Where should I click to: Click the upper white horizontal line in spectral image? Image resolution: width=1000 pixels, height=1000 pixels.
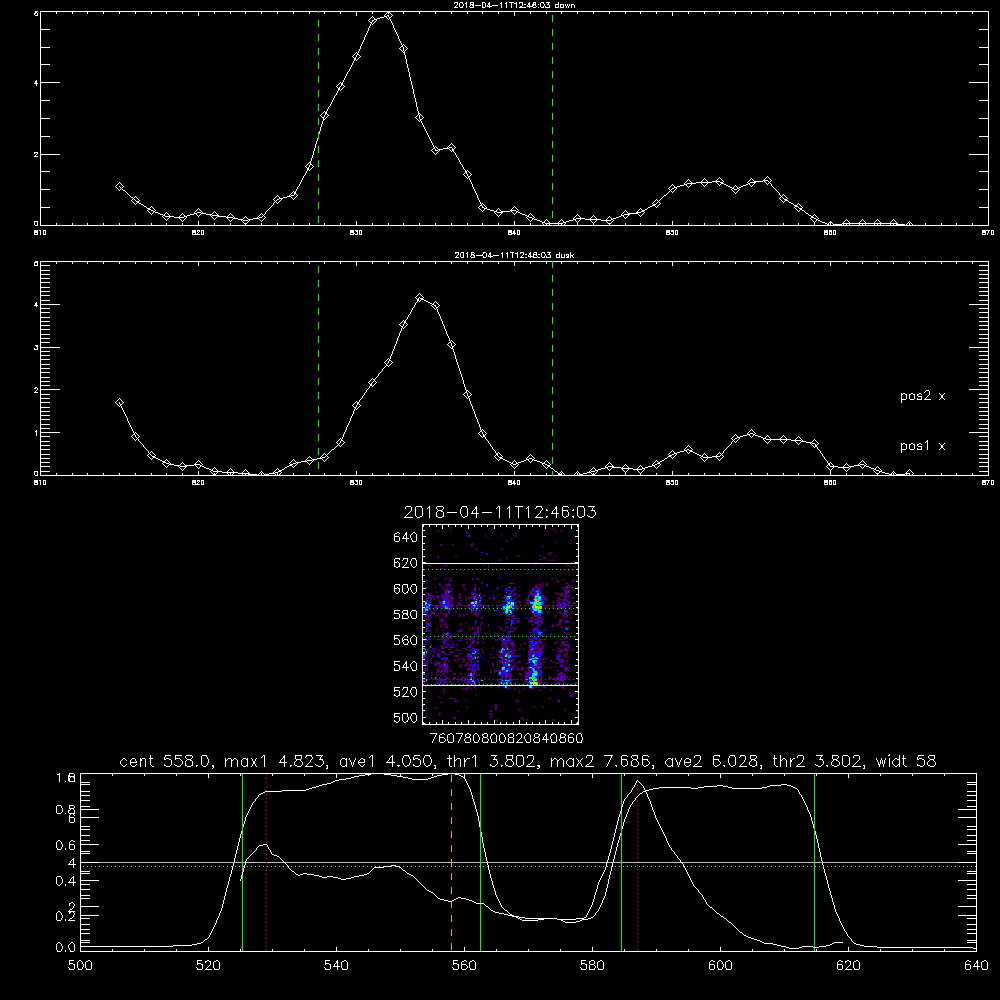click(x=501, y=563)
